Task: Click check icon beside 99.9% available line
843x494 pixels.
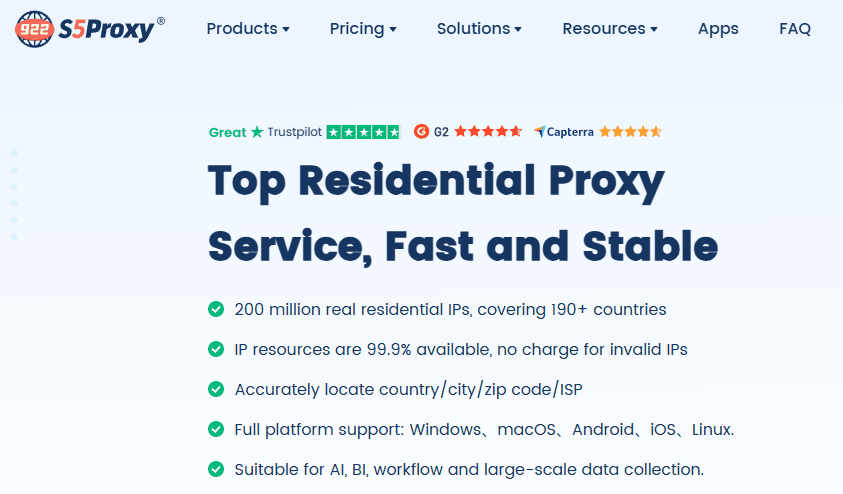Action: click(216, 349)
